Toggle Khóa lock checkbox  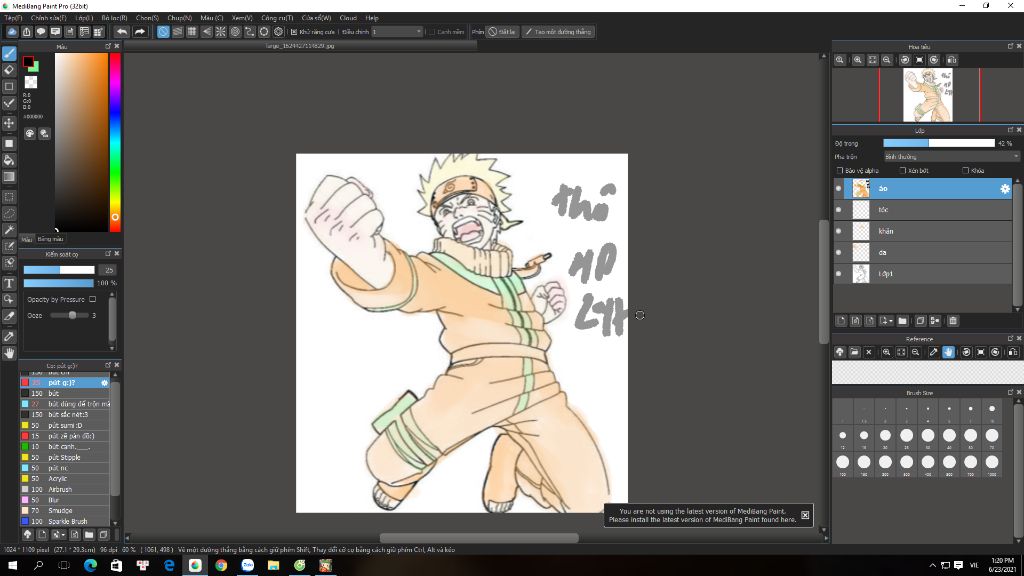coord(965,170)
